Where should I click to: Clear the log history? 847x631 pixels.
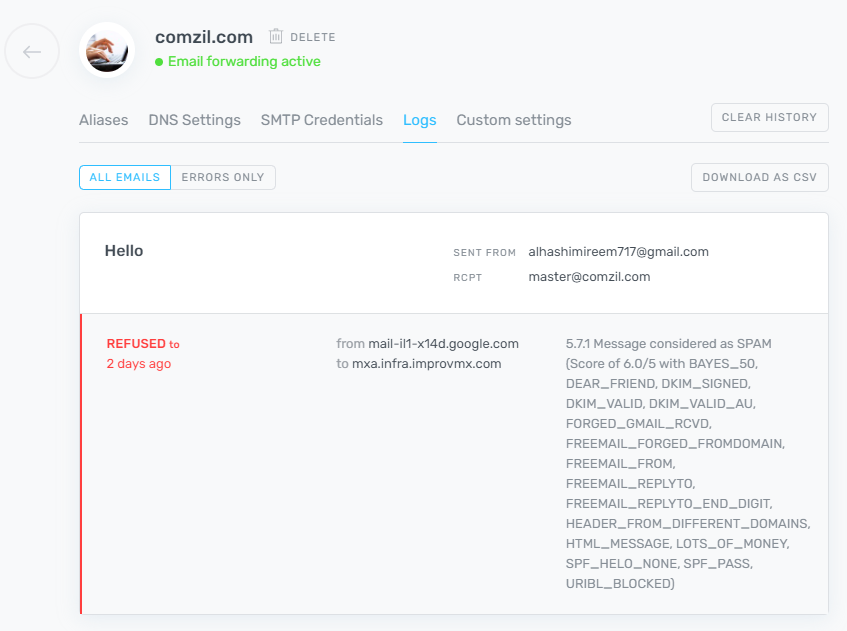[x=770, y=117]
